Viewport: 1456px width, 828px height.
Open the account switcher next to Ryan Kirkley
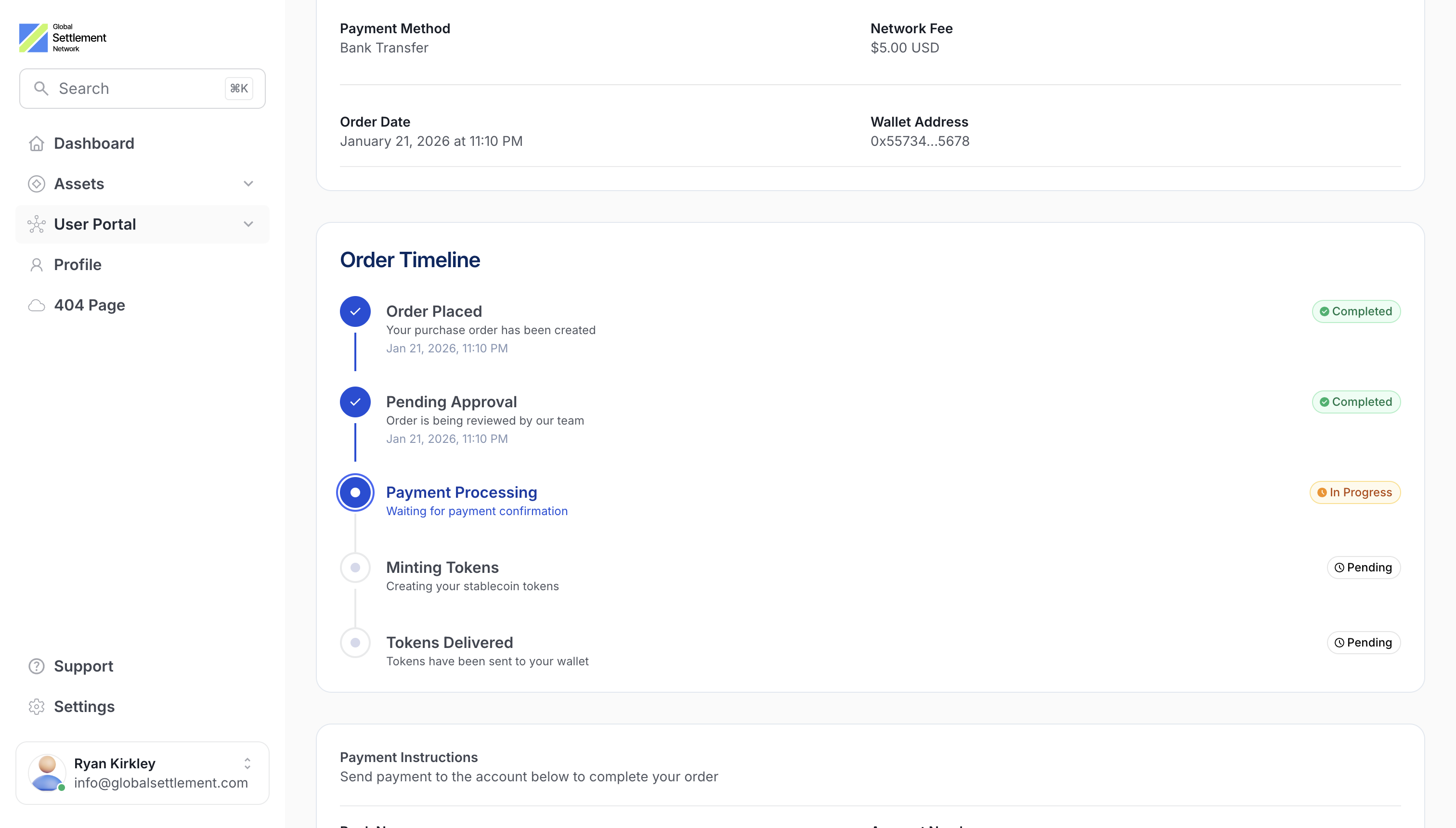(247, 764)
